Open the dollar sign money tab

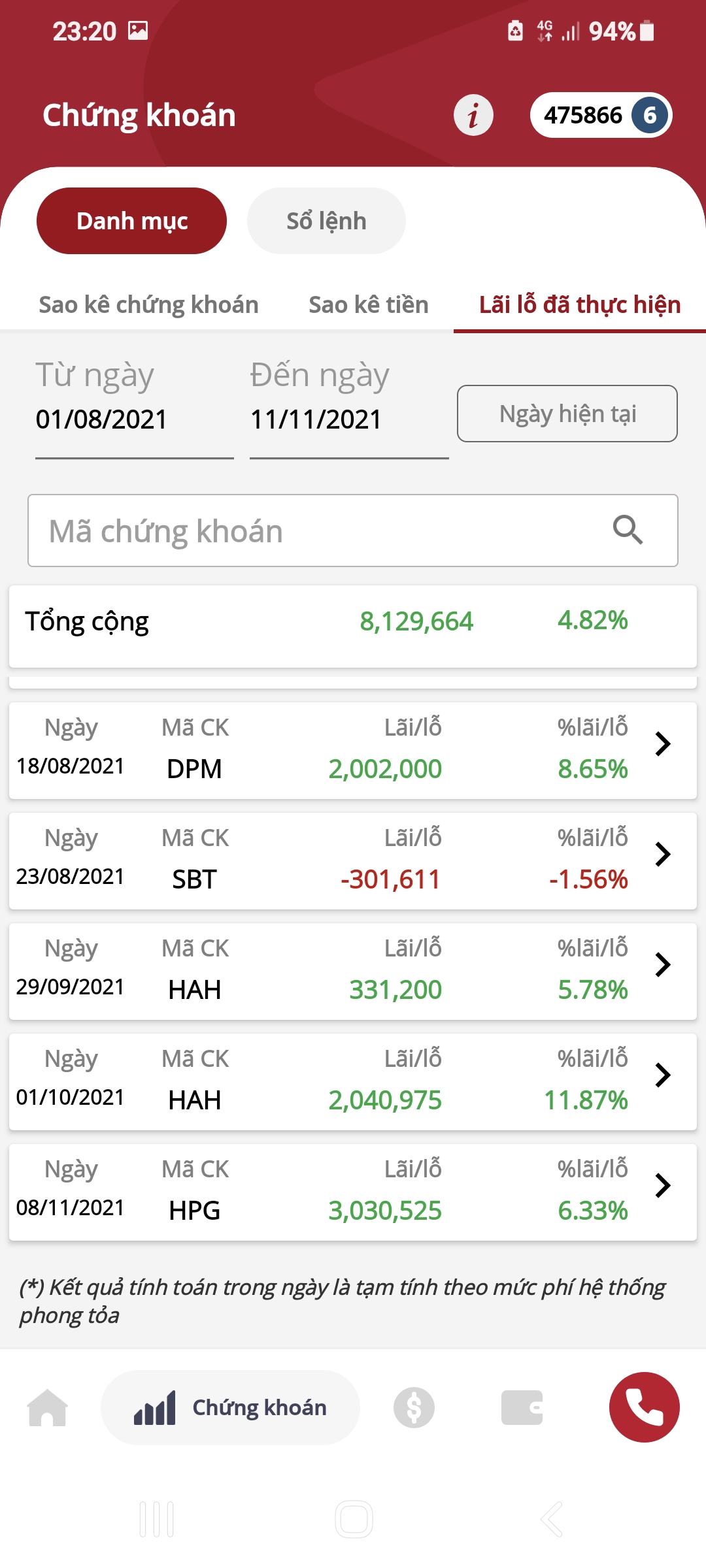pyautogui.click(x=414, y=1408)
